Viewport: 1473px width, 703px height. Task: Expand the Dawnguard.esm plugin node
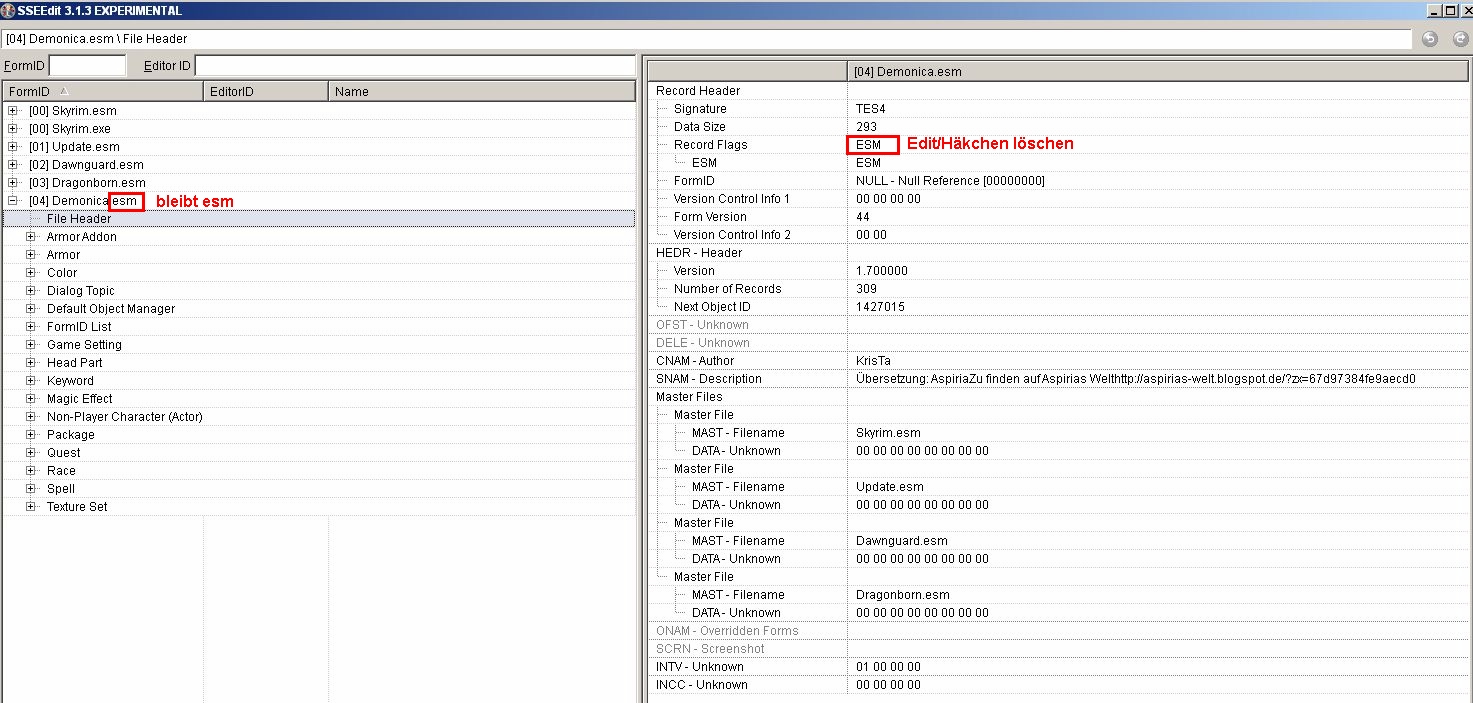pos(13,165)
